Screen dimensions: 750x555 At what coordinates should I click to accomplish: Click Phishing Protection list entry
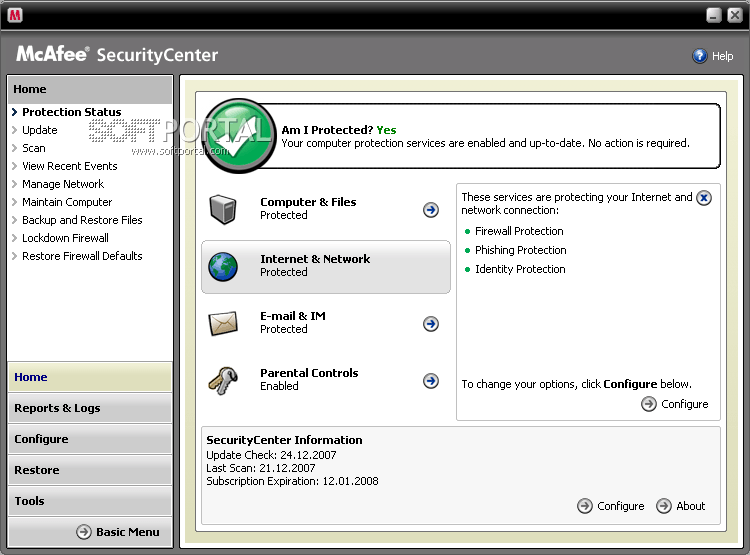(520, 250)
